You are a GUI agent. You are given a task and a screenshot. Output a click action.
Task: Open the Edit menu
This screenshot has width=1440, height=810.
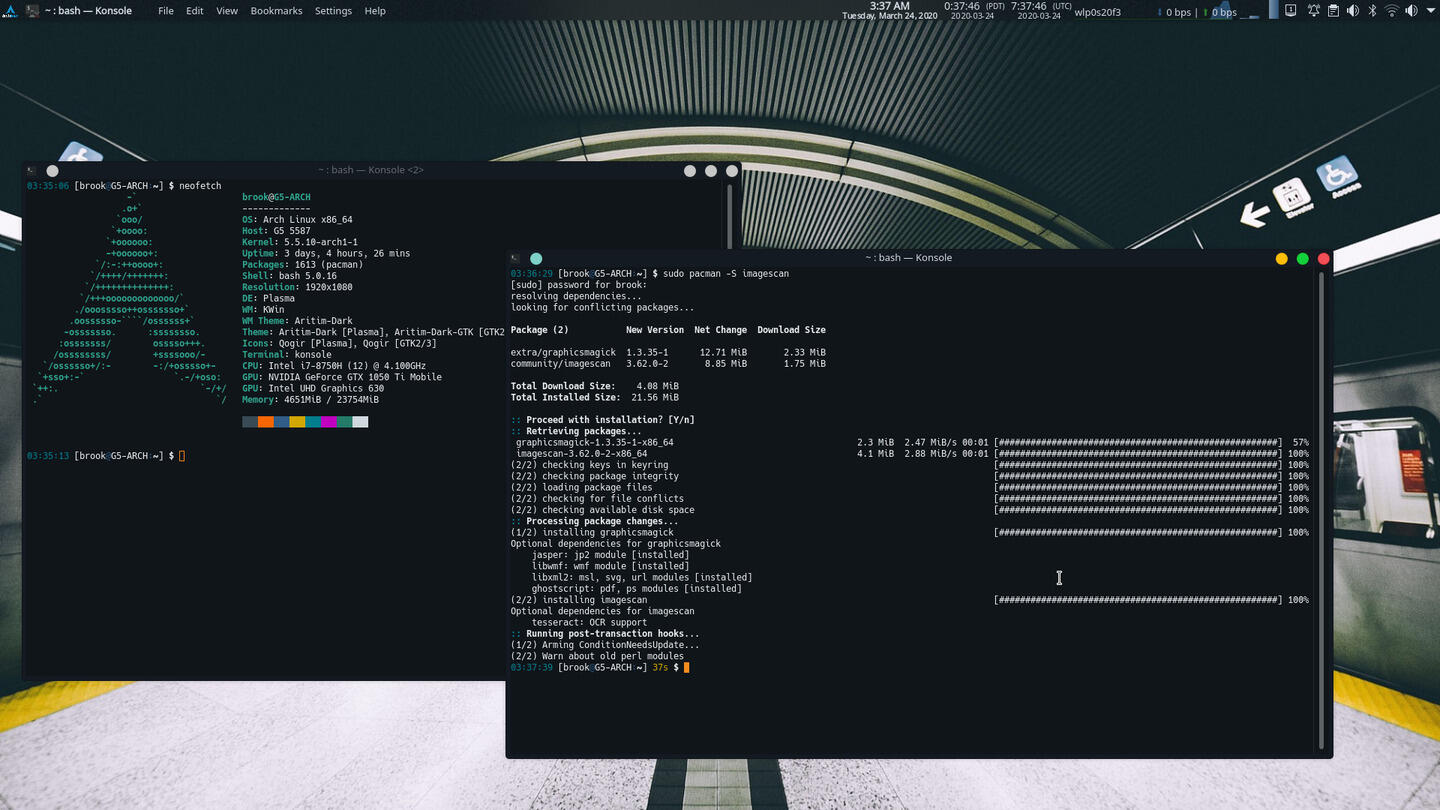(195, 11)
